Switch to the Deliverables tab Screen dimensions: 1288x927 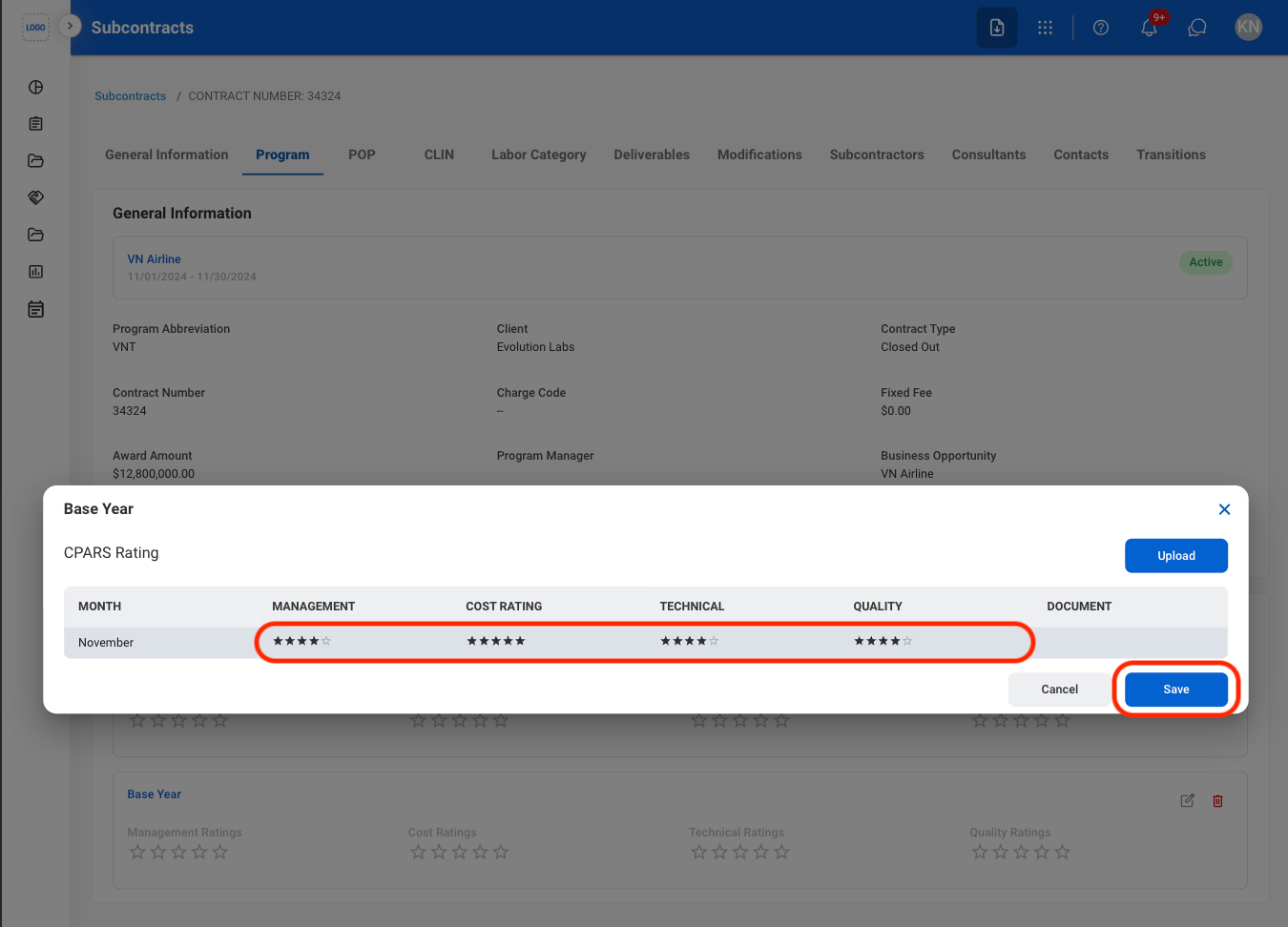coord(652,154)
